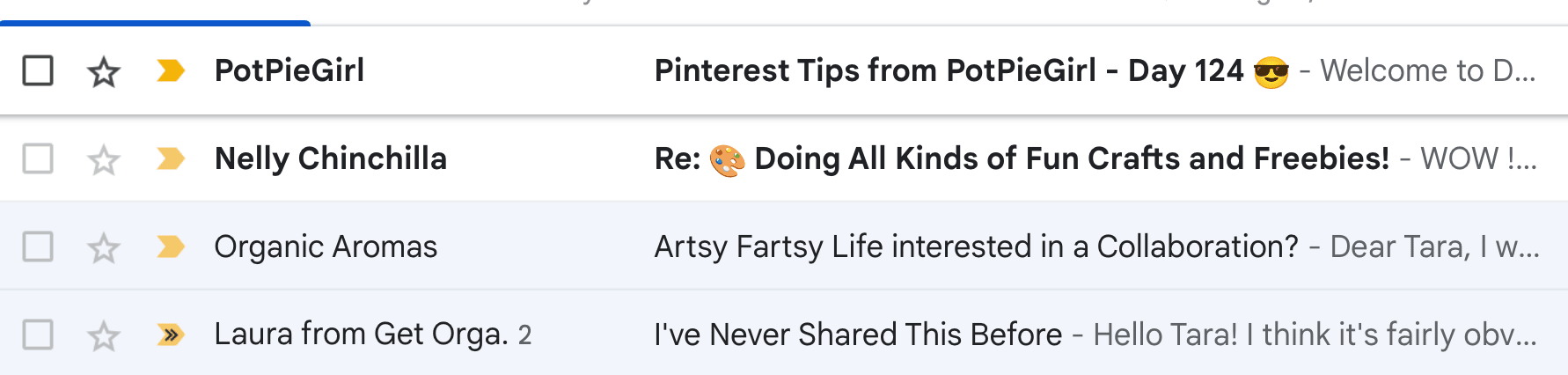Select the PotPieGirl email checkbox

point(38,70)
